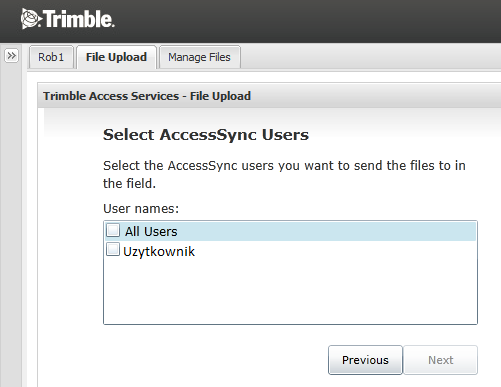Click the empty tab strip right of Manage Files
Viewport: 501px width, 387px height.
pyautogui.click(x=370, y=57)
